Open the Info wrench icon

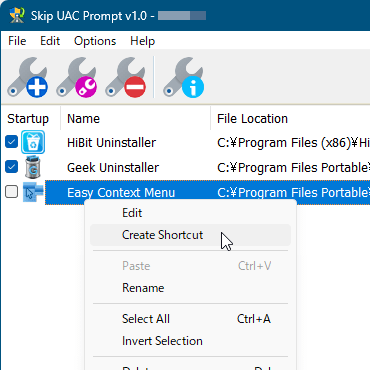click(x=184, y=78)
